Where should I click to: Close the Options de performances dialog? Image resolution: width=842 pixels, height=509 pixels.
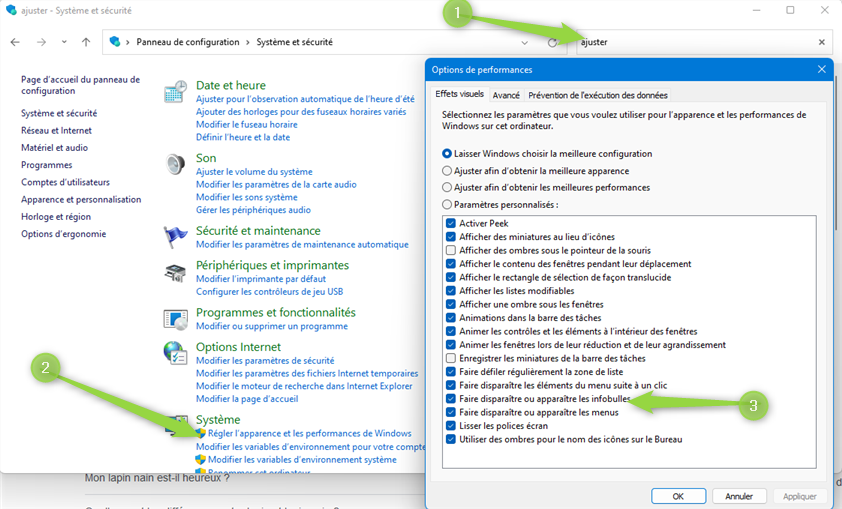click(822, 69)
